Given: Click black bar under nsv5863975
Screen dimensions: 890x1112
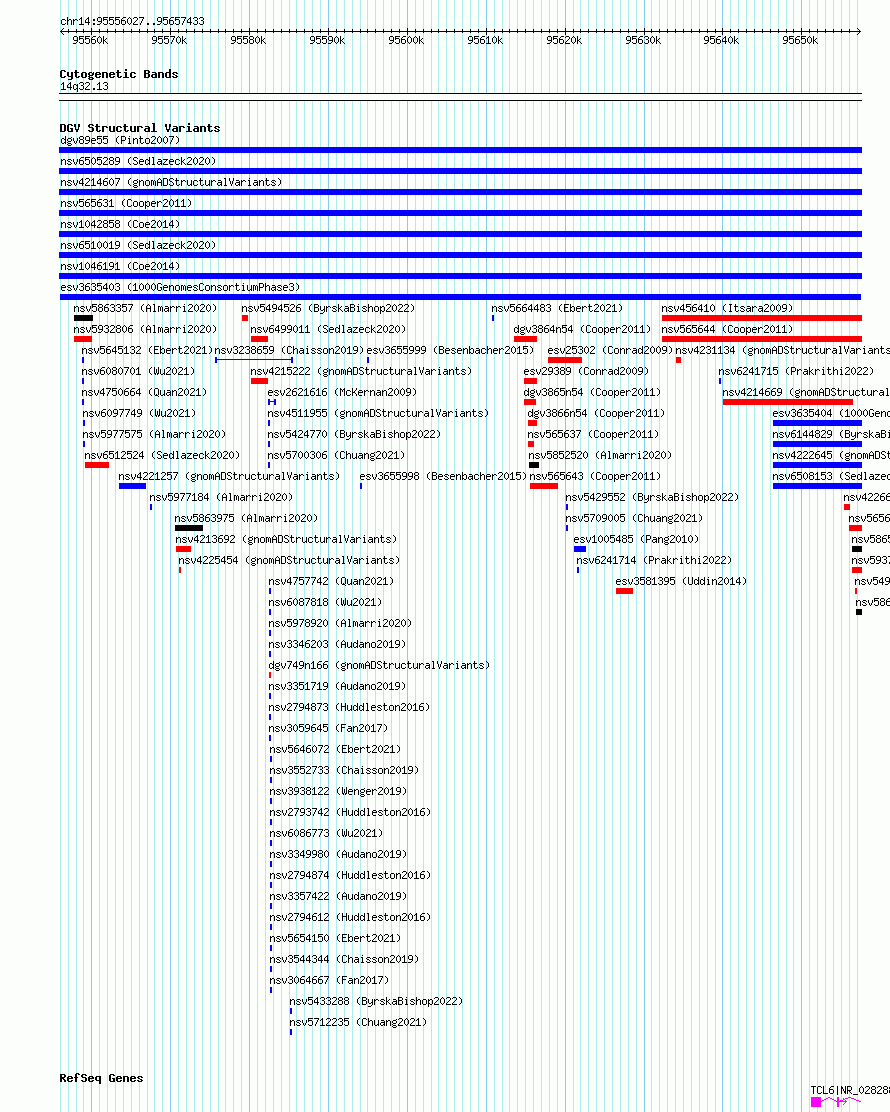Looking at the screenshot, I should tap(189, 528).
